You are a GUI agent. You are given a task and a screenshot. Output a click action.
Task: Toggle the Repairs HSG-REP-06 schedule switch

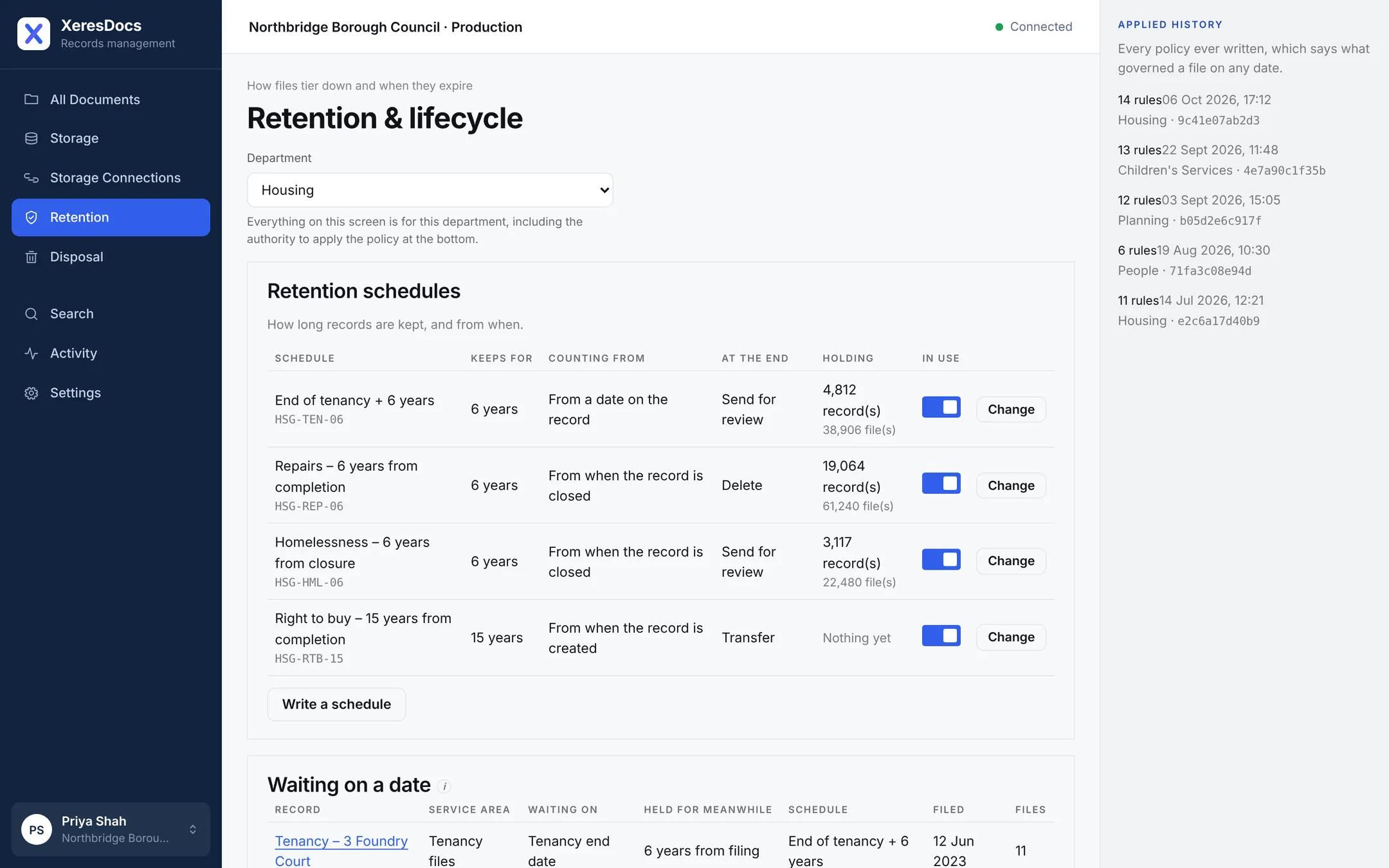(x=941, y=484)
